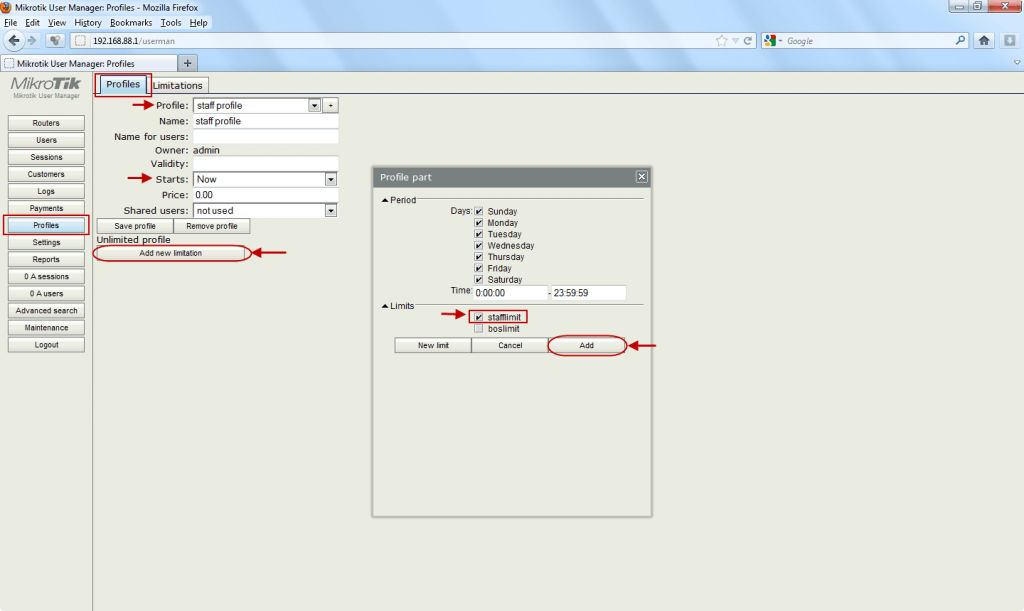Open the URL history dropdown arrow
This screenshot has width=1024, height=611.
[735, 40]
